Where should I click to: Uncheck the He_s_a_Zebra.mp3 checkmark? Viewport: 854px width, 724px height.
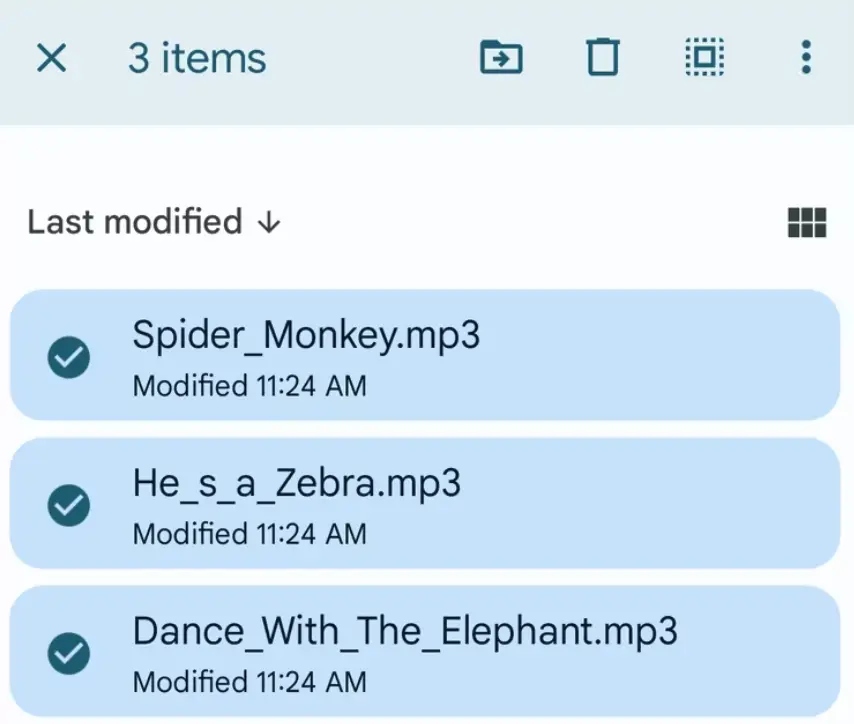click(x=69, y=506)
